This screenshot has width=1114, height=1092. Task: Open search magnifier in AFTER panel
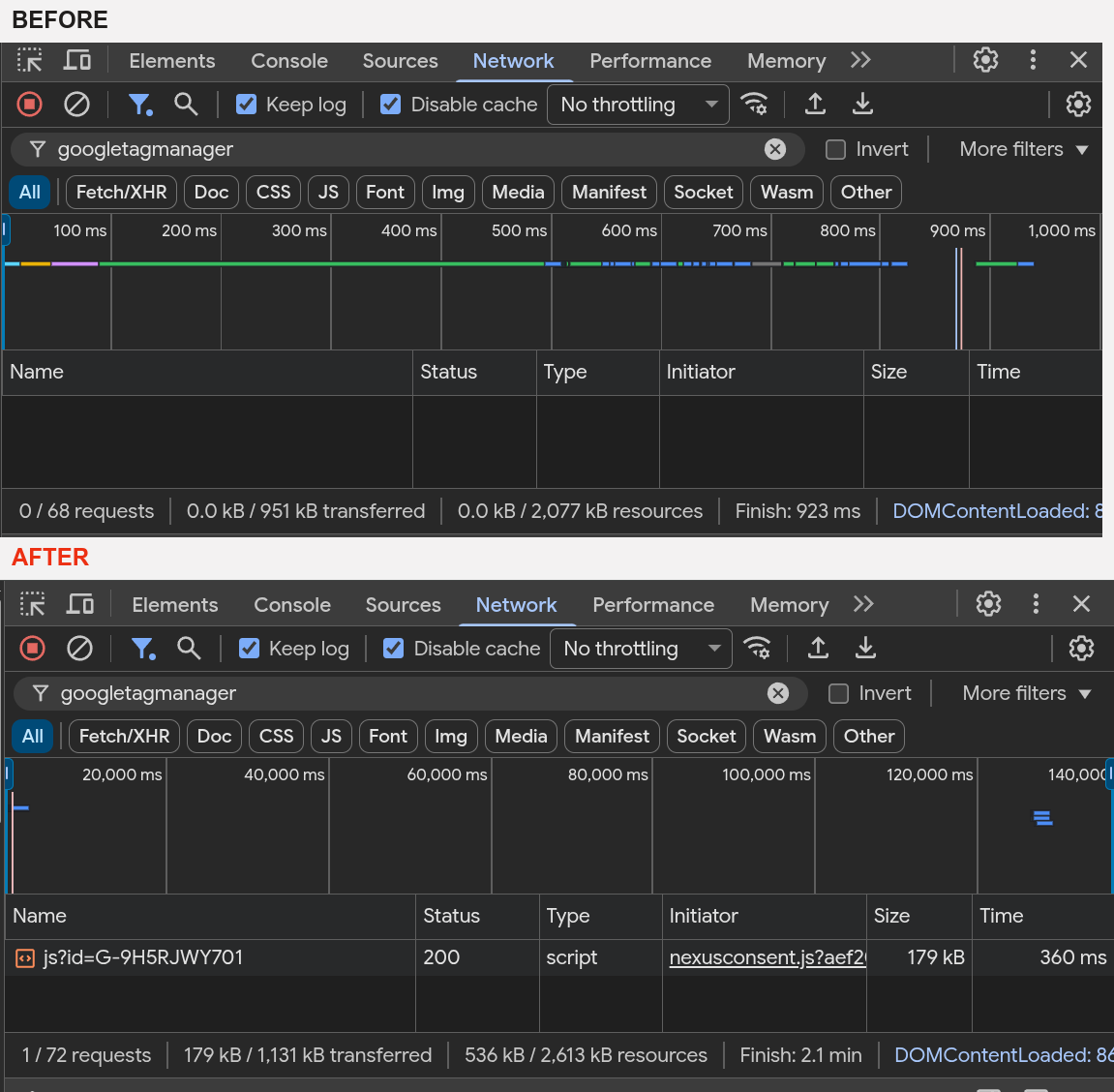(x=189, y=649)
